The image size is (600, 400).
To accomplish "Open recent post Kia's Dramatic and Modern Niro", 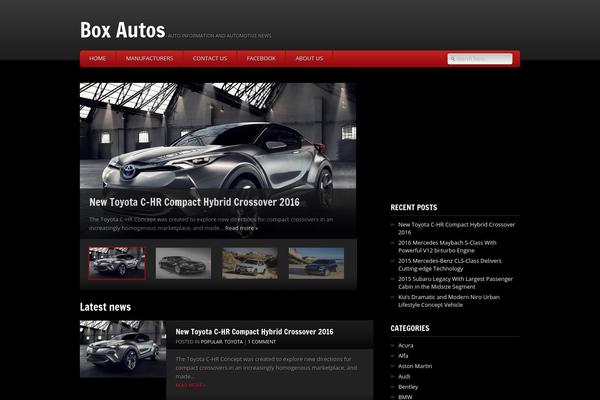I will click(x=449, y=301).
